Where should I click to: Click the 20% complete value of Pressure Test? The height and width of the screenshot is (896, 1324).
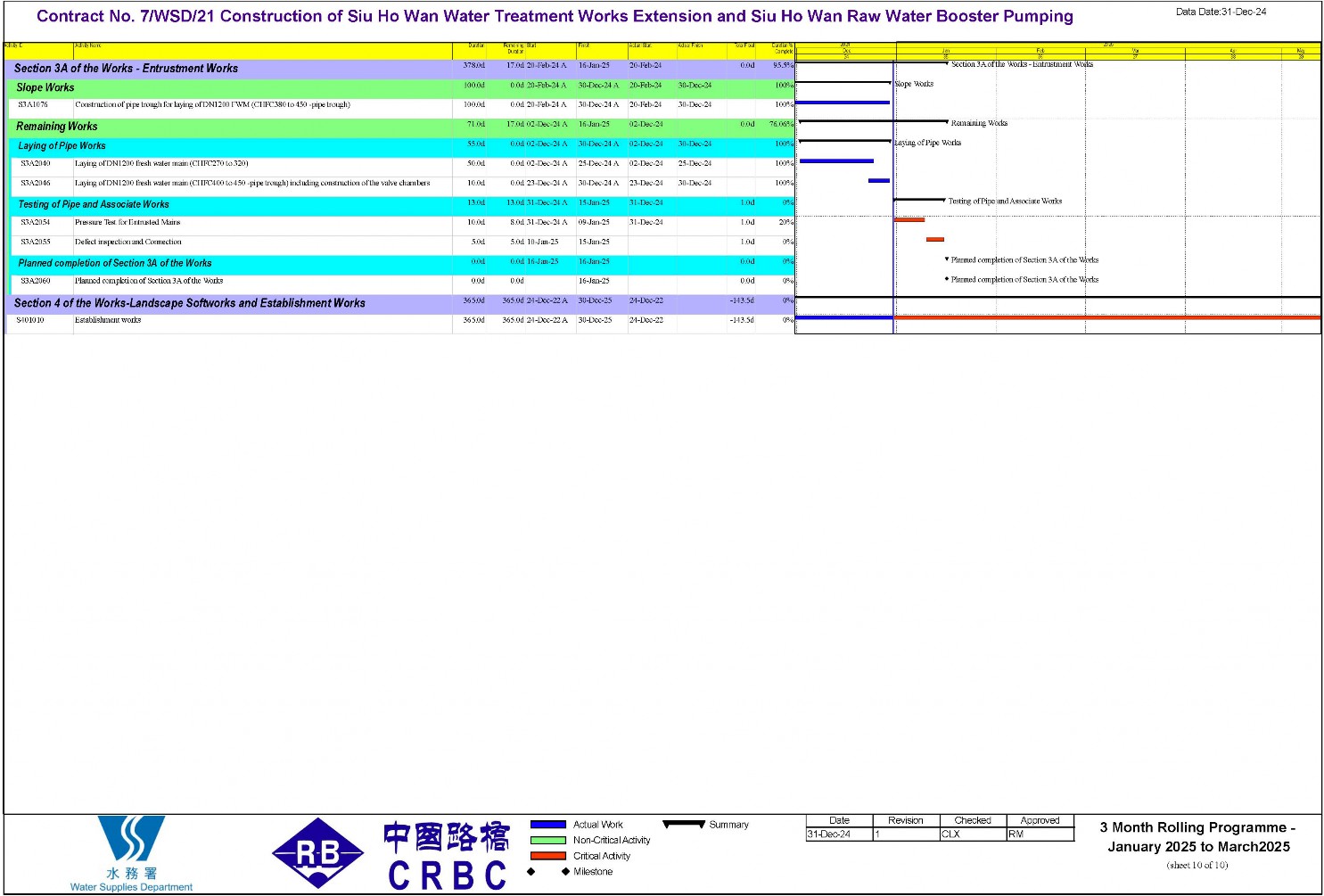(x=785, y=223)
